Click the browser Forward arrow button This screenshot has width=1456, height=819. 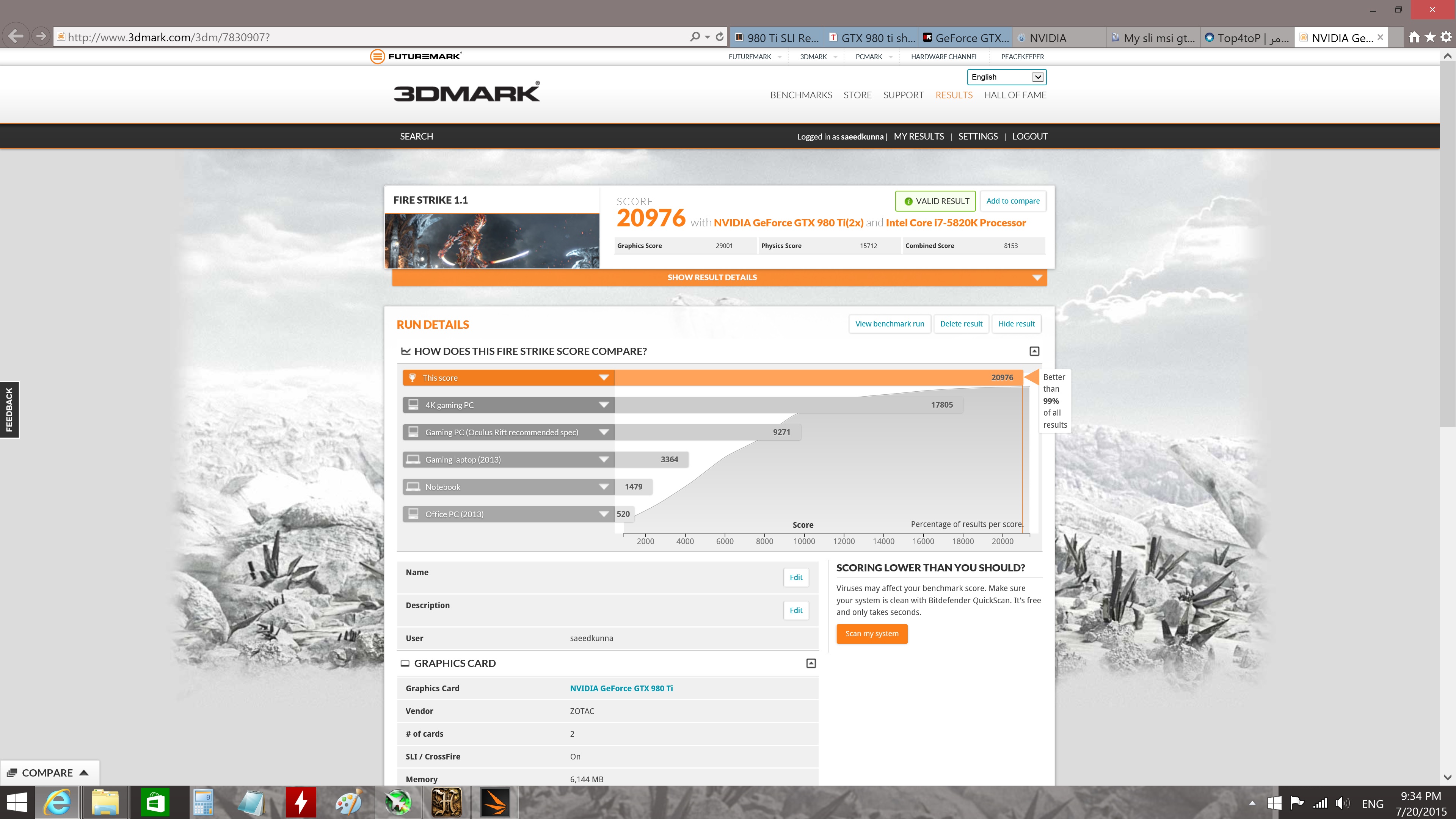pyautogui.click(x=41, y=37)
